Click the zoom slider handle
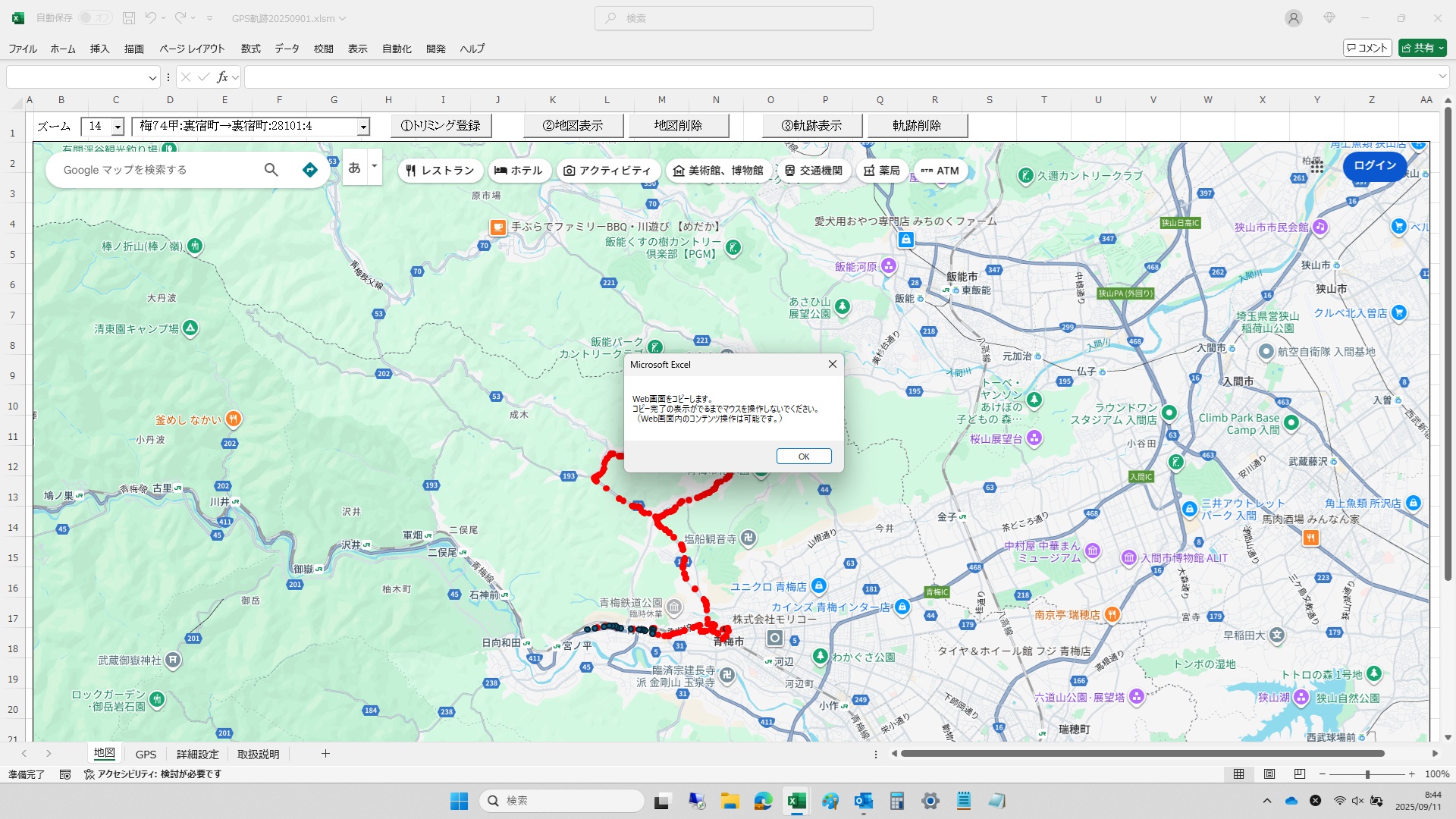1456x819 pixels. [x=1367, y=774]
